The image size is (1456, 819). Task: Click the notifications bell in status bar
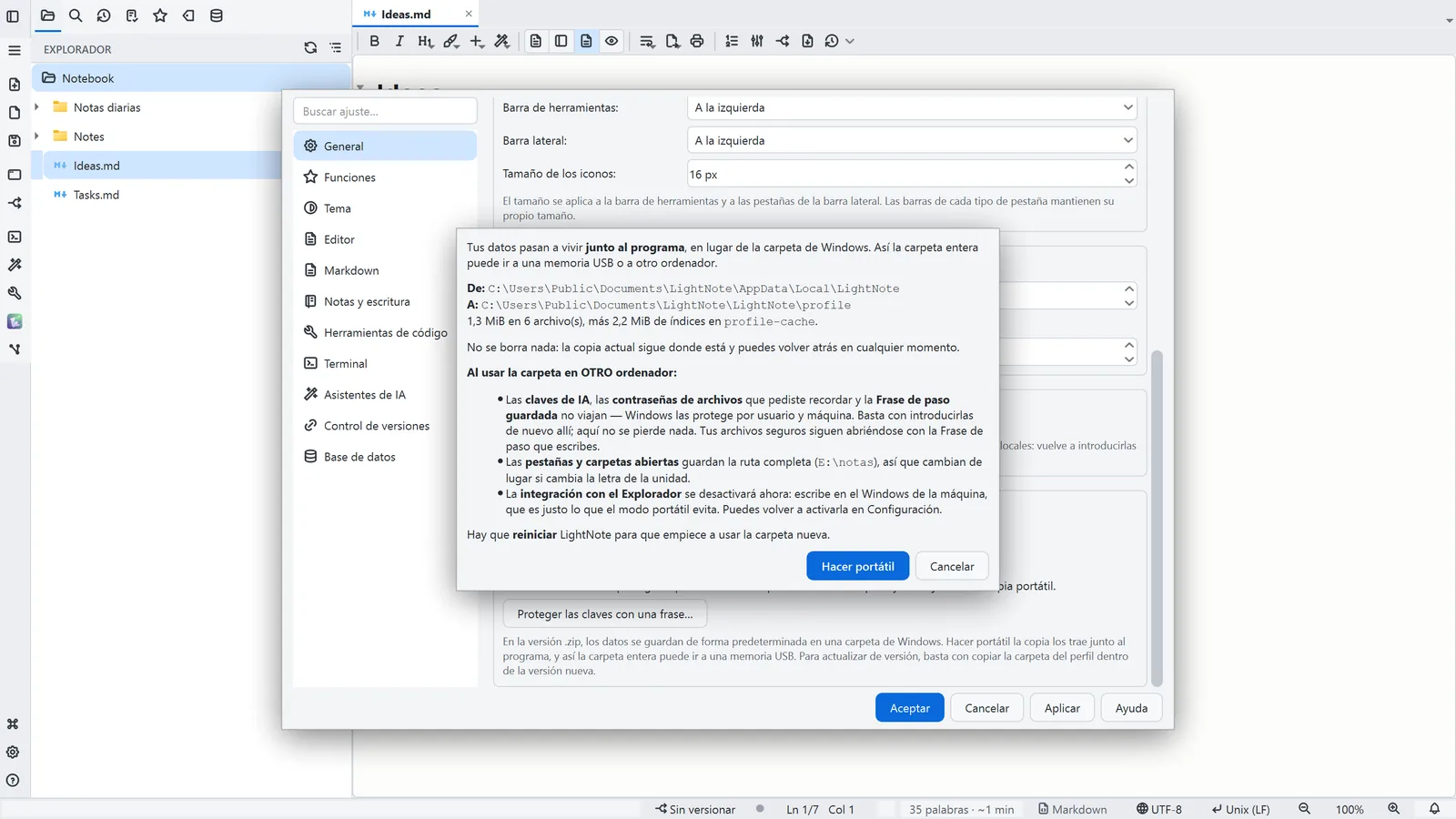point(1434,809)
